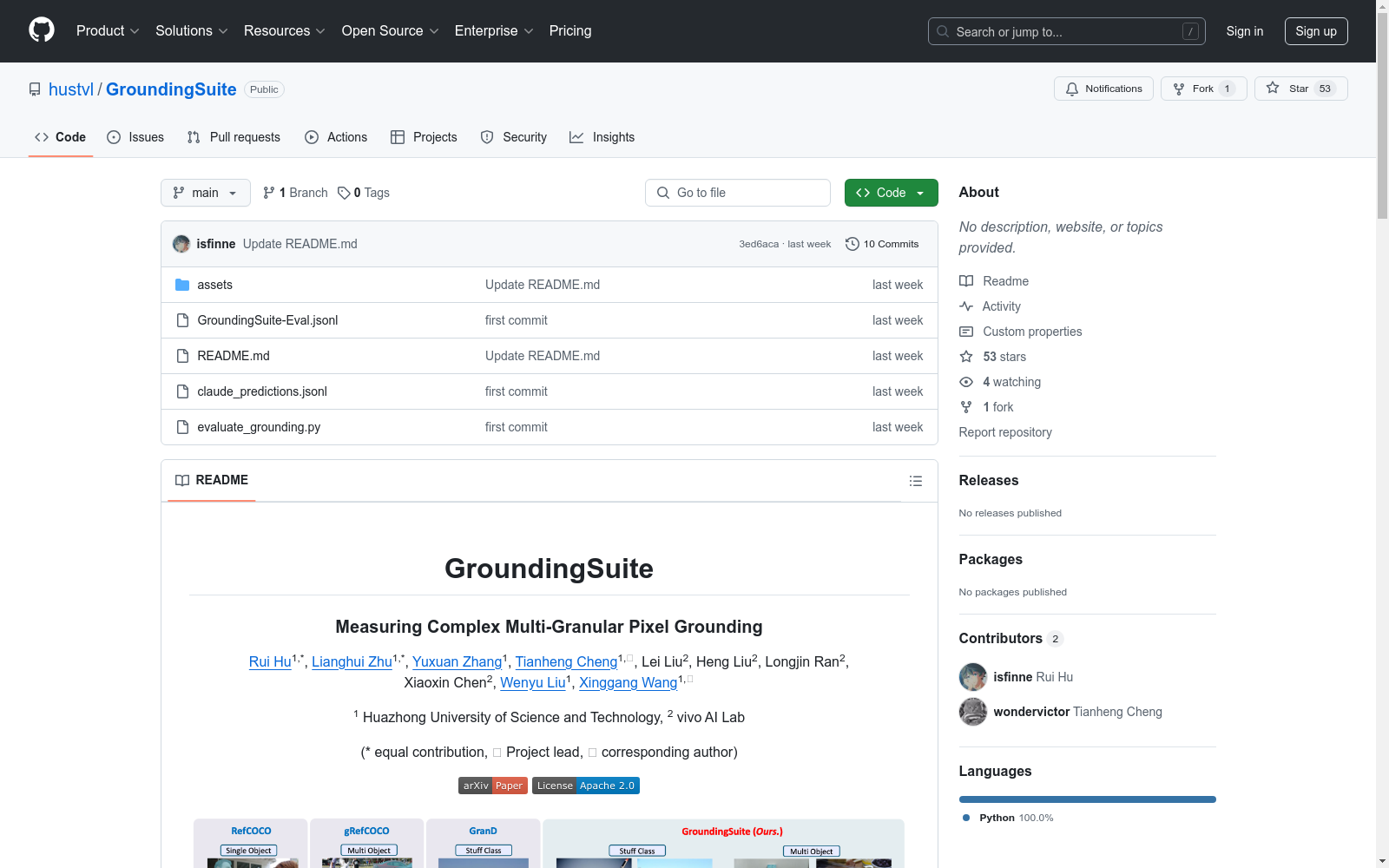This screenshot has height=868, width=1389.
Task: Open the Releases heading link
Action: pyautogui.click(x=989, y=480)
